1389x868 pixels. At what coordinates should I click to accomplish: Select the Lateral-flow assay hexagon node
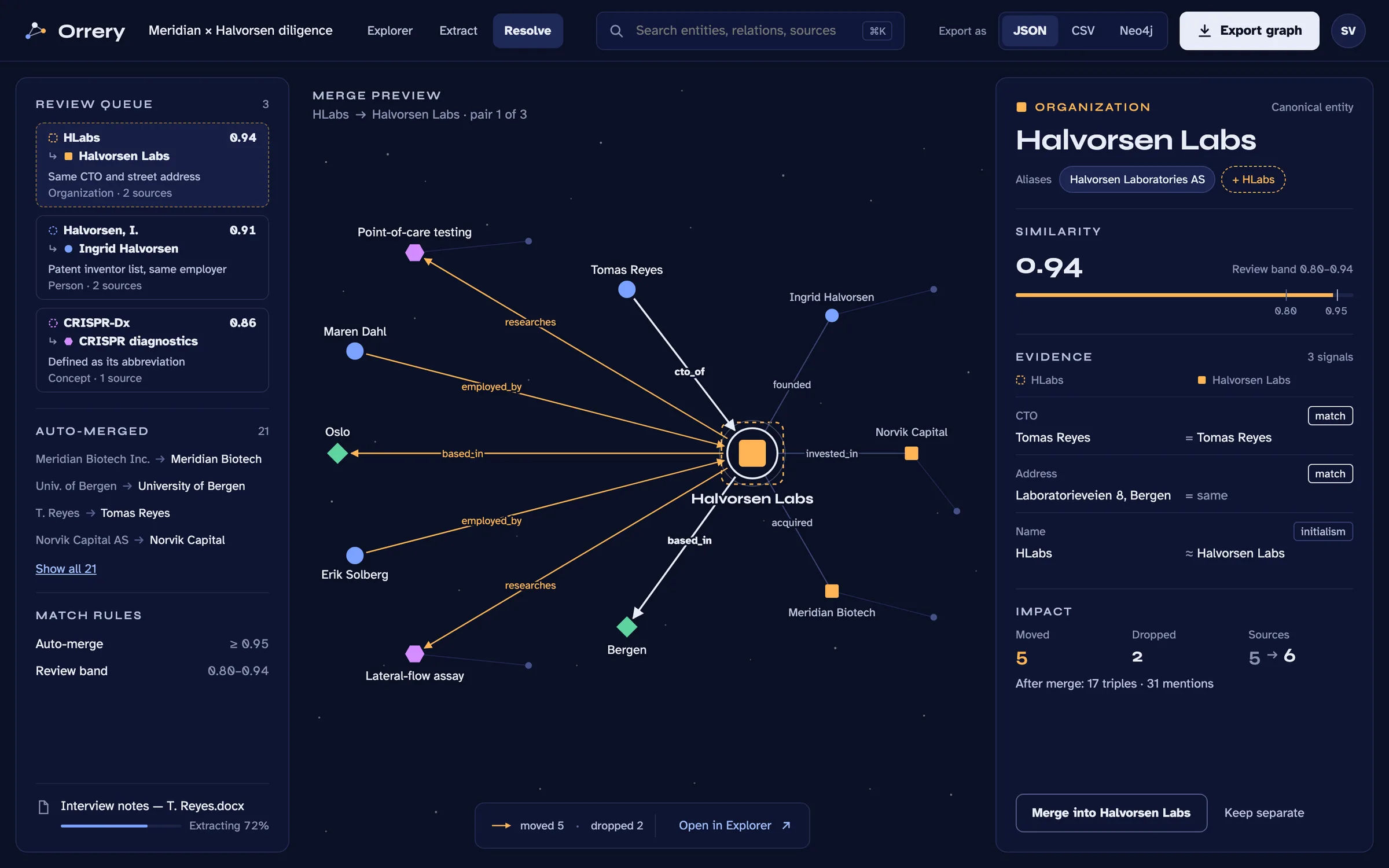tap(414, 654)
